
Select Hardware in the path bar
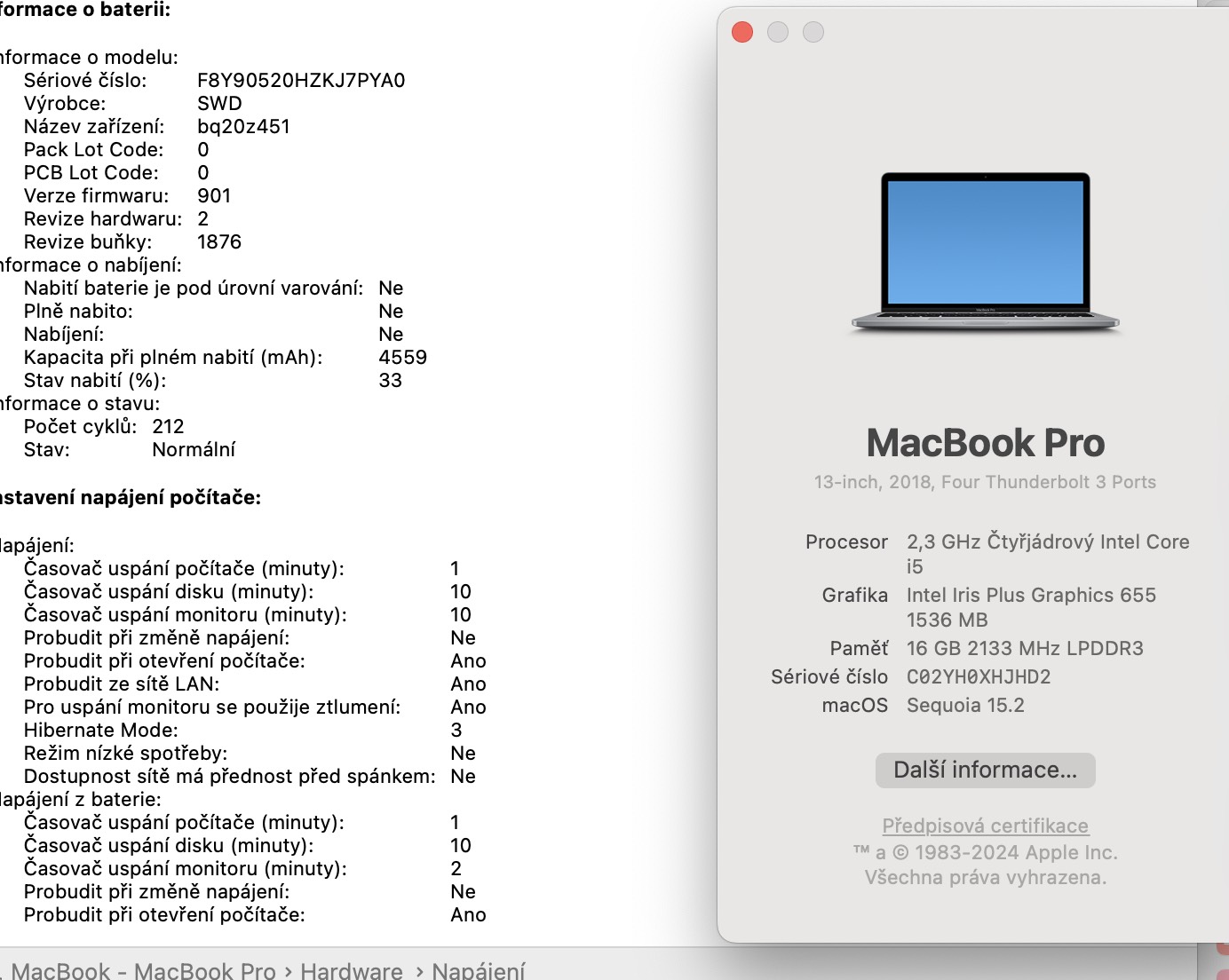tap(352, 970)
